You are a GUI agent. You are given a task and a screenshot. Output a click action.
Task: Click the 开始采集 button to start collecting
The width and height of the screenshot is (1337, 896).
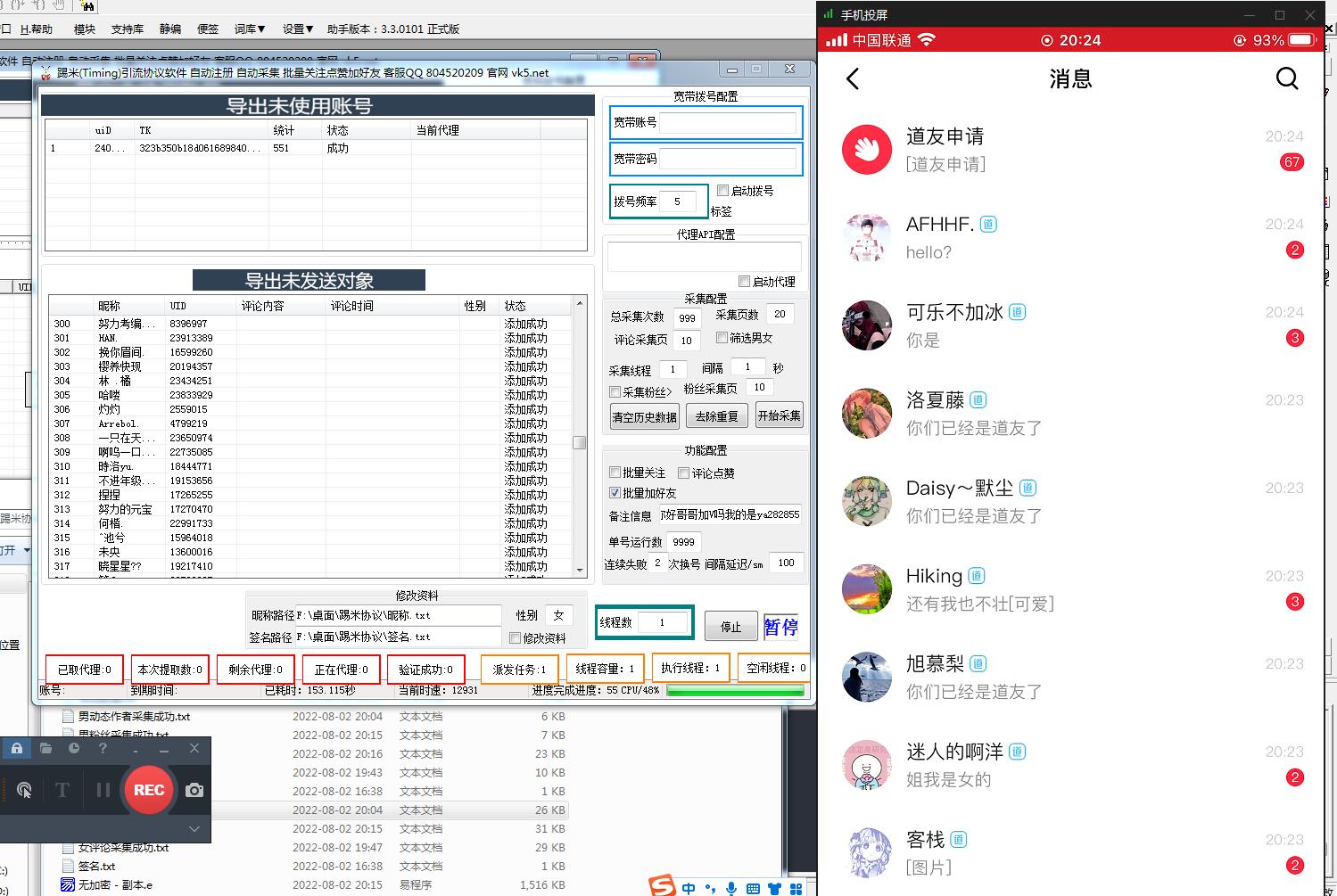pyautogui.click(x=779, y=415)
